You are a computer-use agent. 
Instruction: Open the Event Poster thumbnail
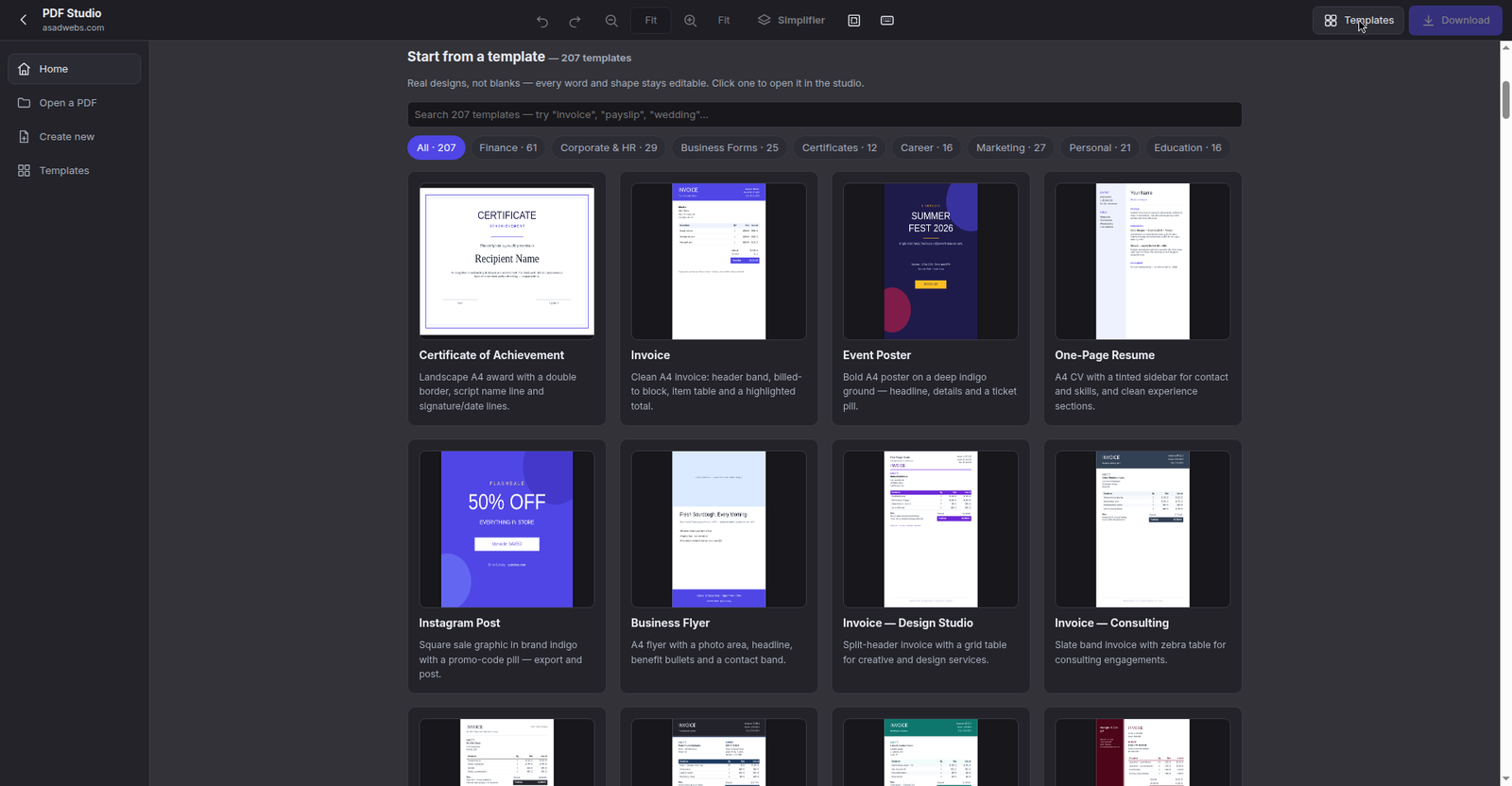tap(931, 262)
